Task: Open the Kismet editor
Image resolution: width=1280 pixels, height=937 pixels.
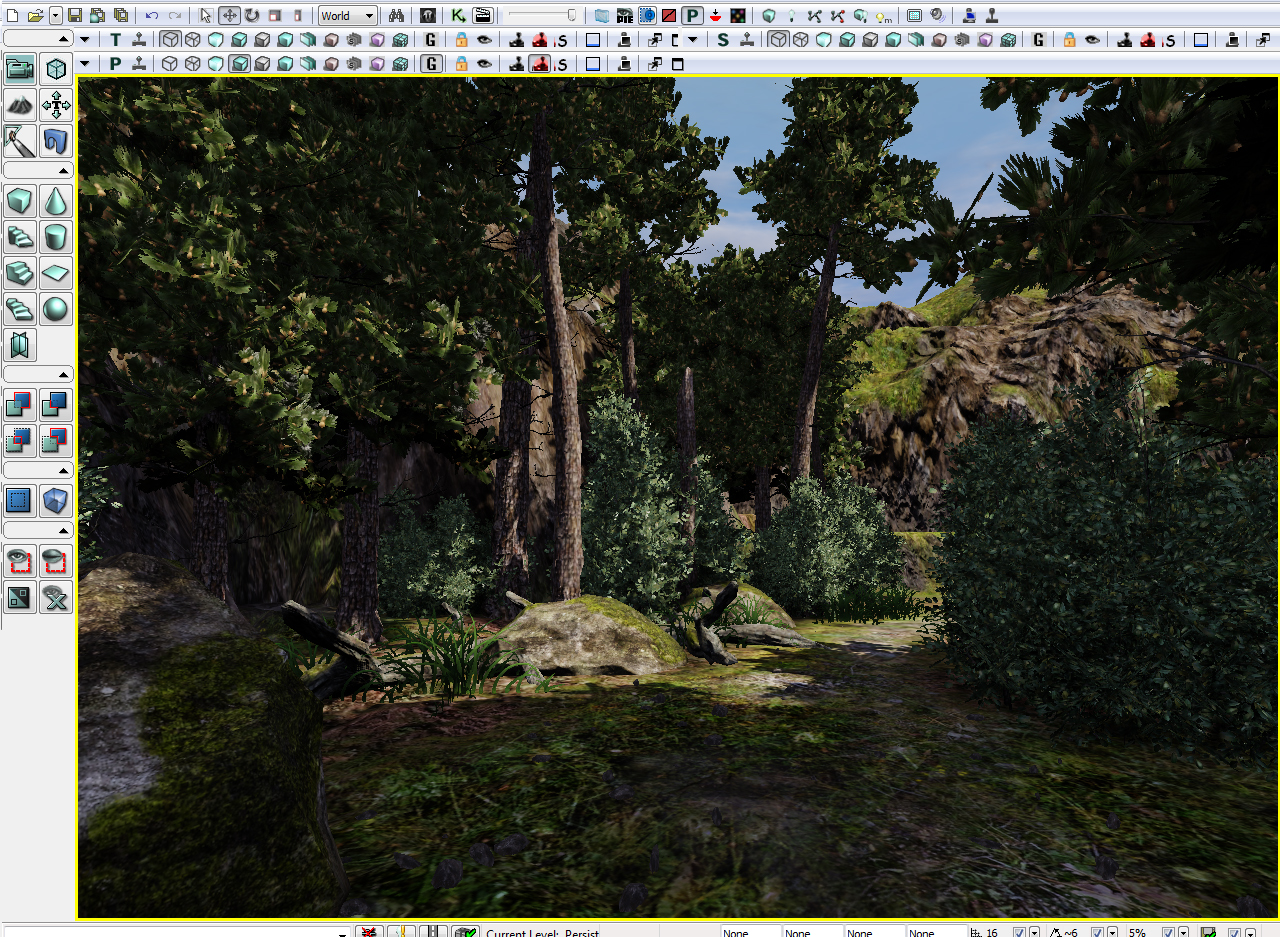Action: pyautogui.click(x=457, y=15)
